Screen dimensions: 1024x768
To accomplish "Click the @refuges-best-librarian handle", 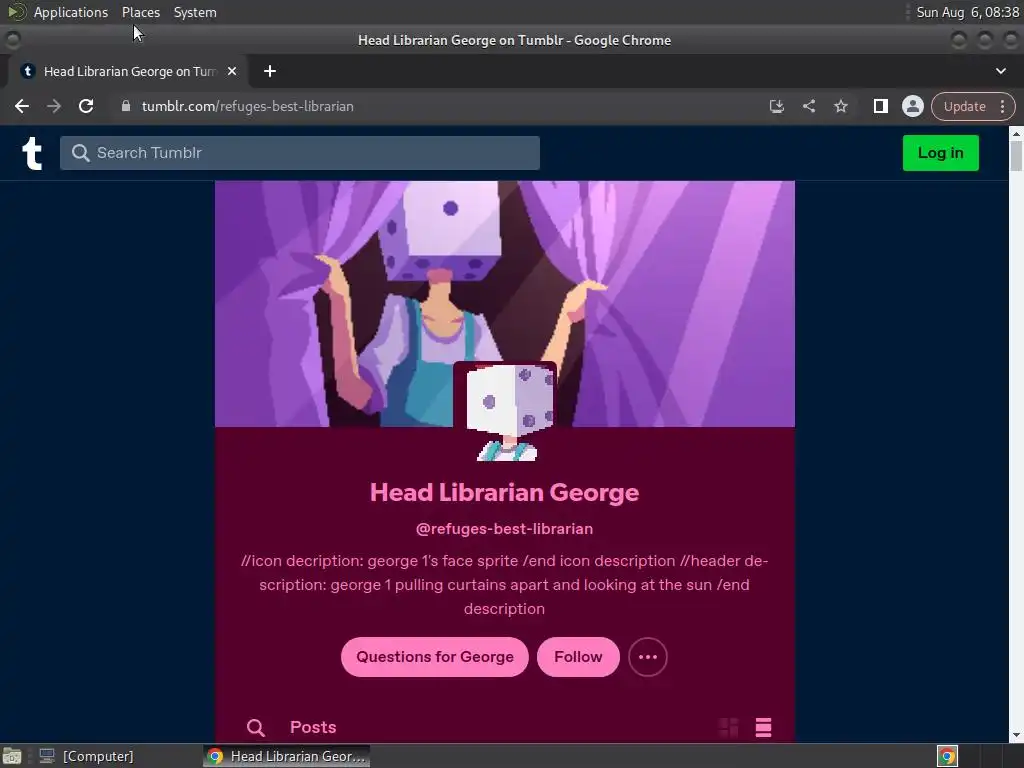I will pos(504,529).
